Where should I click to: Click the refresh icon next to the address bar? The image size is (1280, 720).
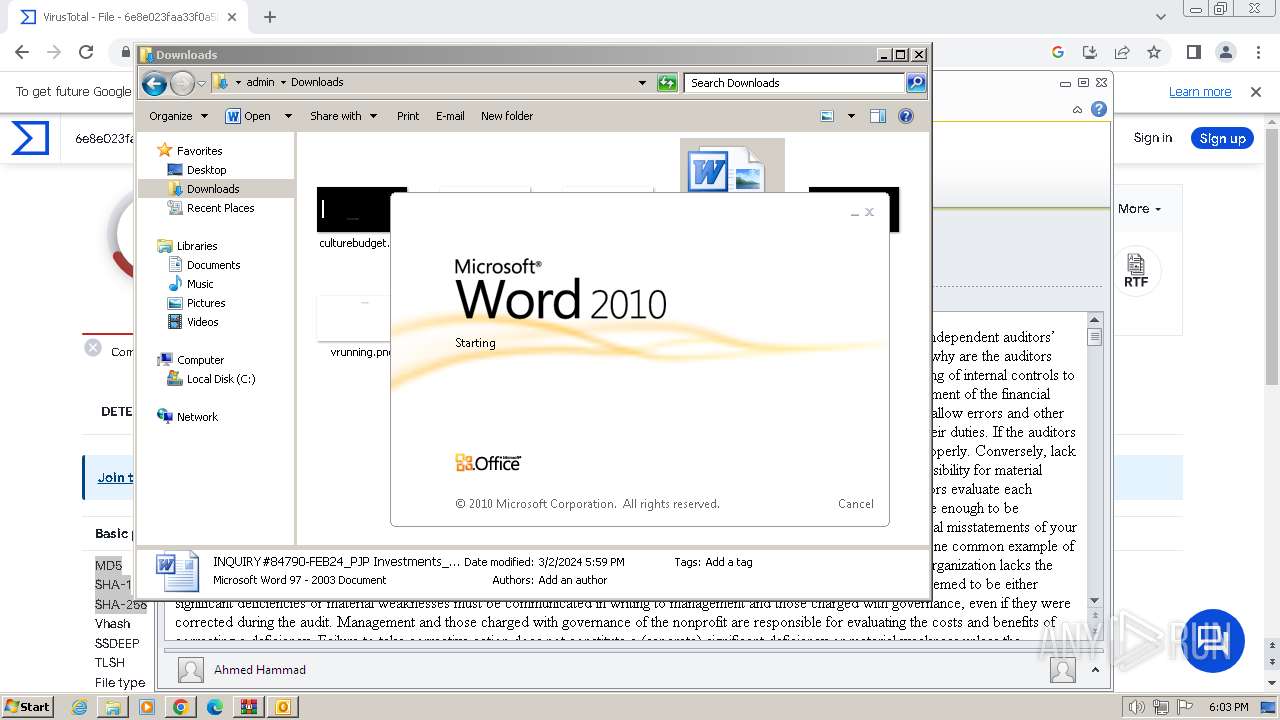(x=667, y=83)
